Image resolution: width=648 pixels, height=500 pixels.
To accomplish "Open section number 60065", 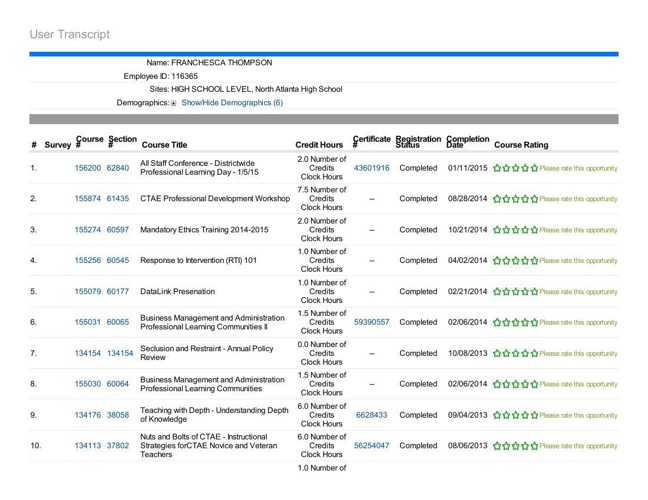I will [118, 322].
